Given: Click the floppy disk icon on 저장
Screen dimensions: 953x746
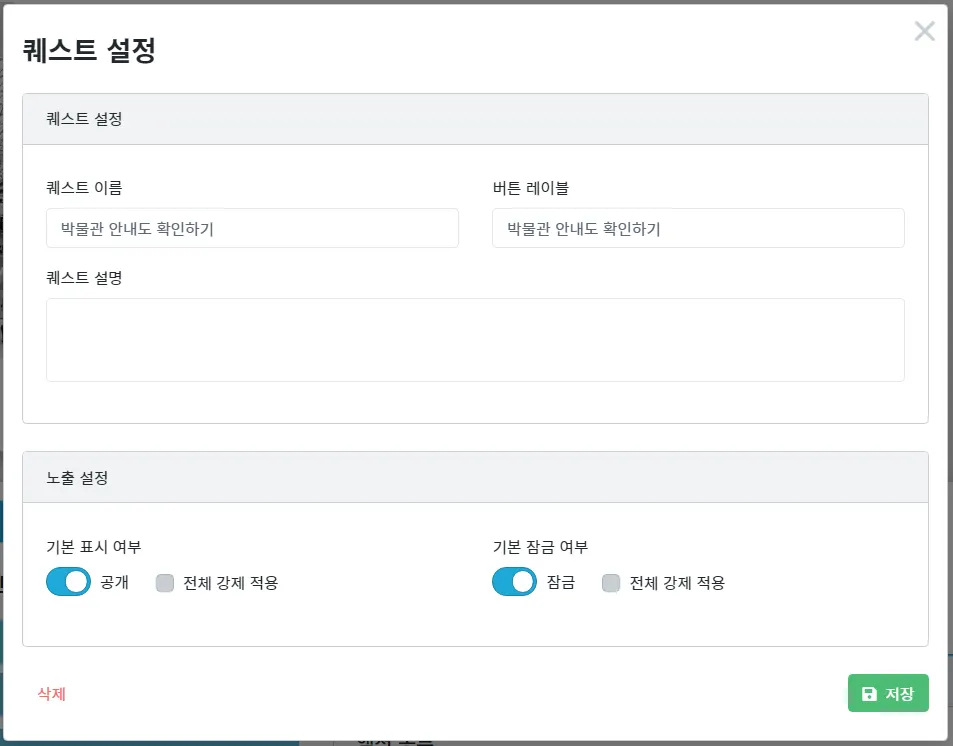Looking at the screenshot, I should [x=870, y=694].
